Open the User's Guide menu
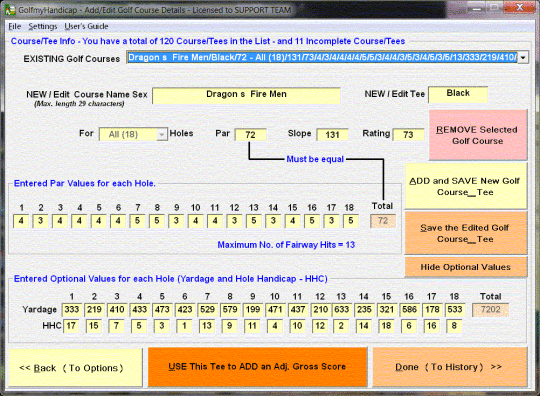 [x=86, y=27]
